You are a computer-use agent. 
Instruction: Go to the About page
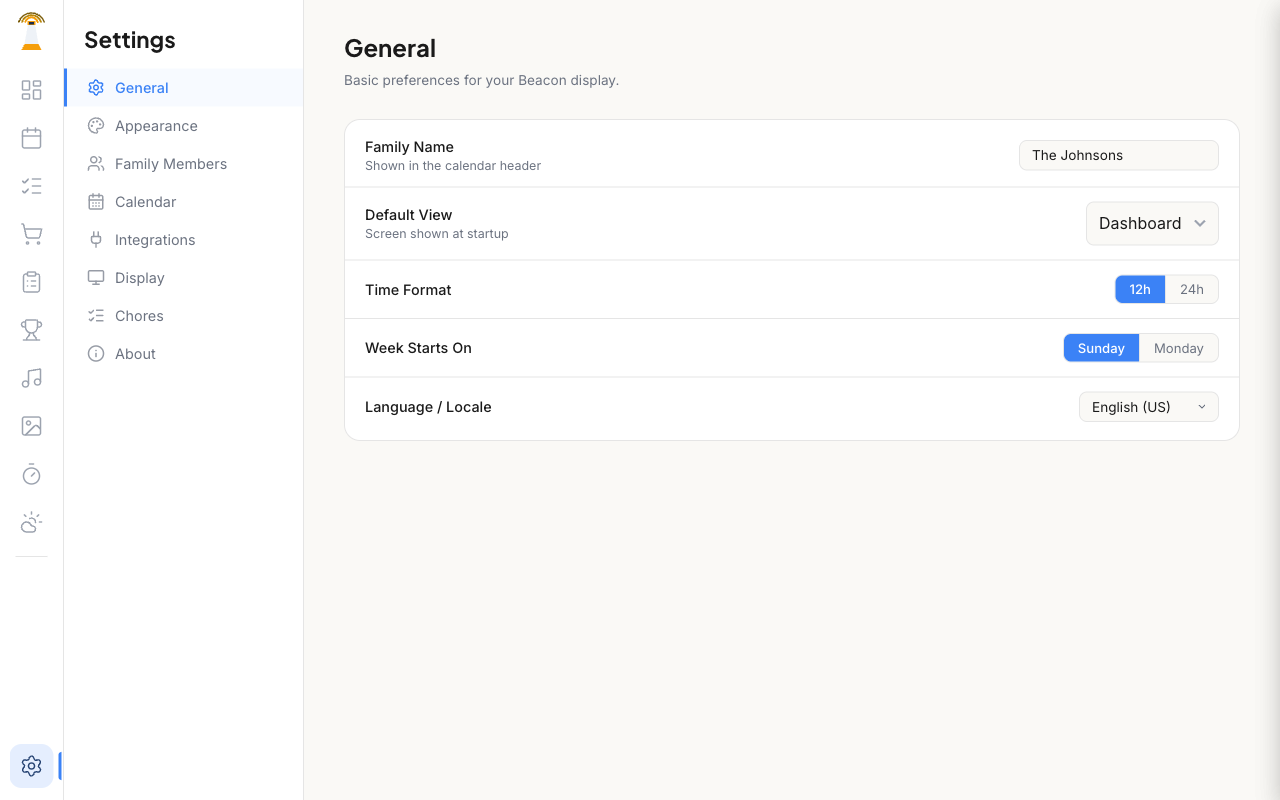135,353
